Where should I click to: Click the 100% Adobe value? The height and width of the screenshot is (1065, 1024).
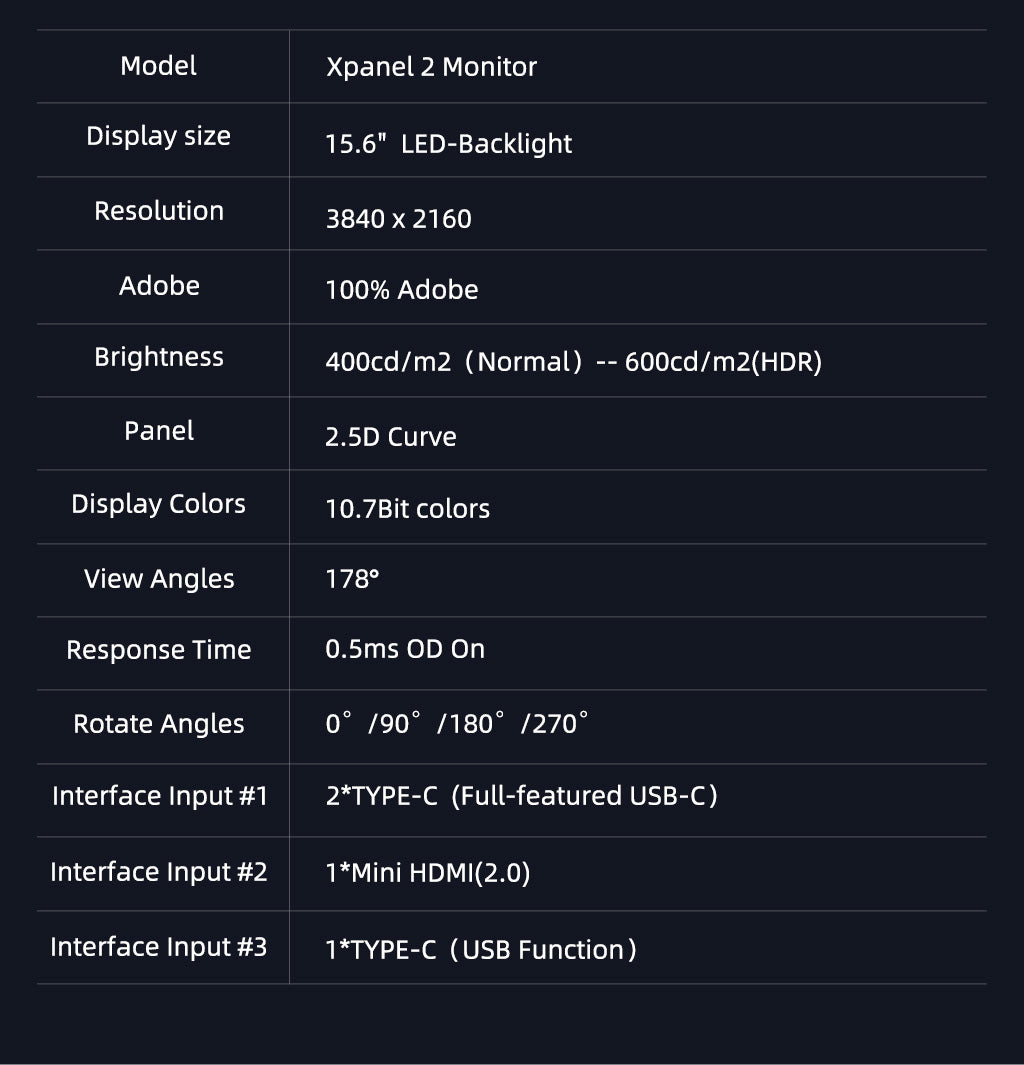[x=402, y=289]
